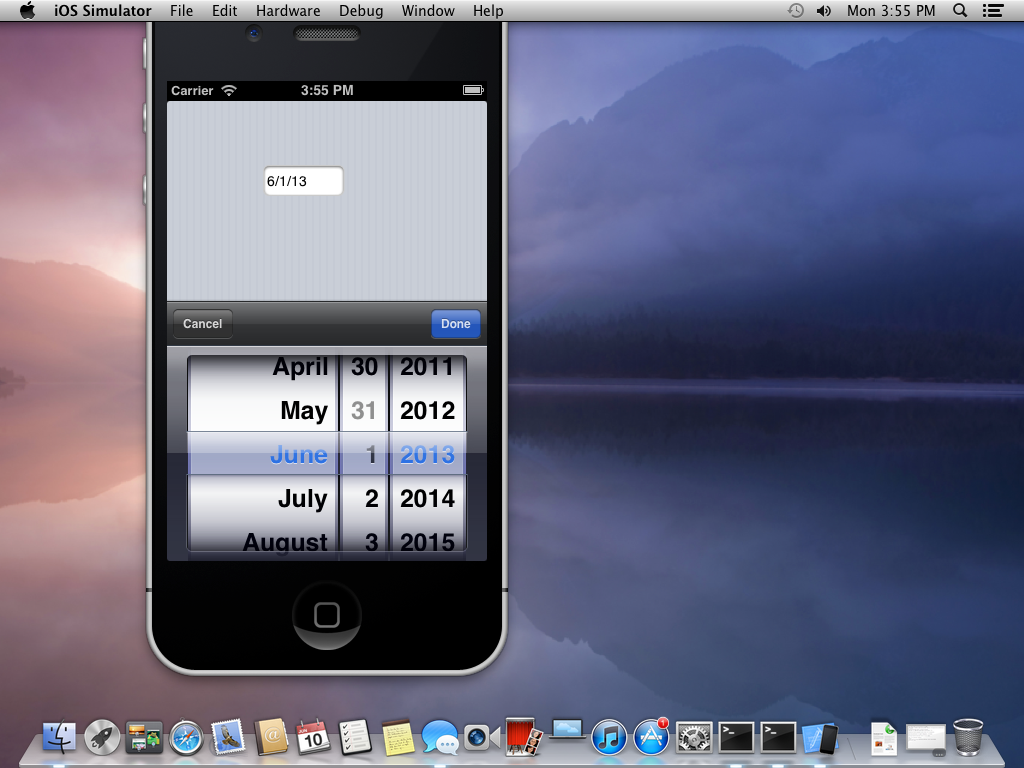
Task: Open Reminders checklist icon in dock
Action: [355, 737]
